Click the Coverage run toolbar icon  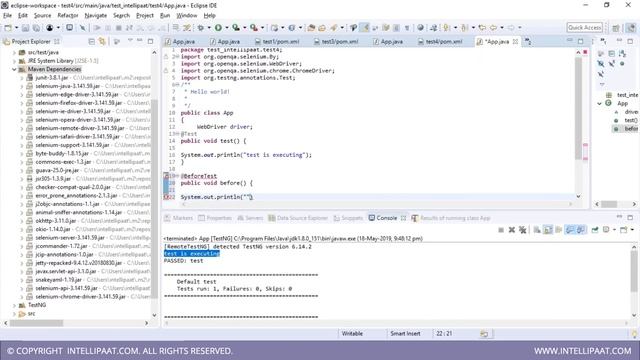236,28
